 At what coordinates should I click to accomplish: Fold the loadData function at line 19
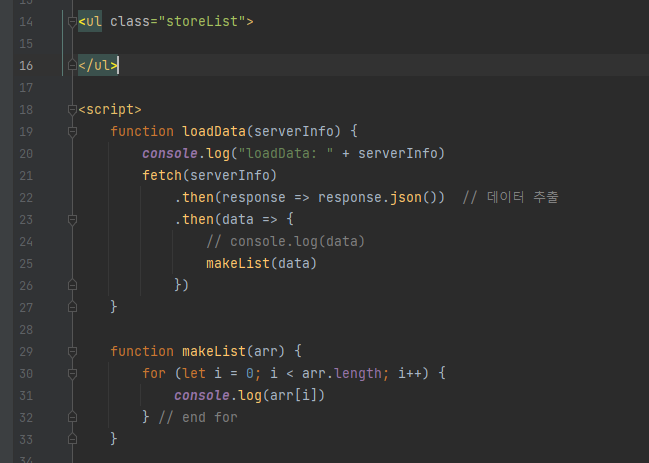[x=72, y=132]
